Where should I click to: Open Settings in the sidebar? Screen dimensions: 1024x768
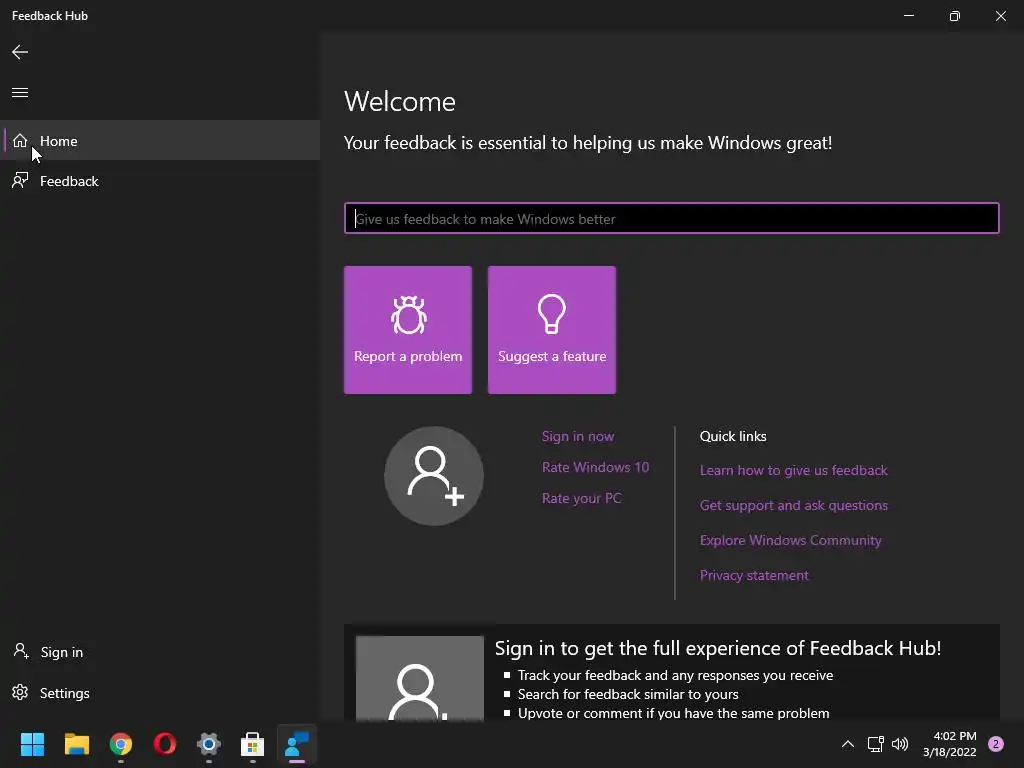[160, 692]
